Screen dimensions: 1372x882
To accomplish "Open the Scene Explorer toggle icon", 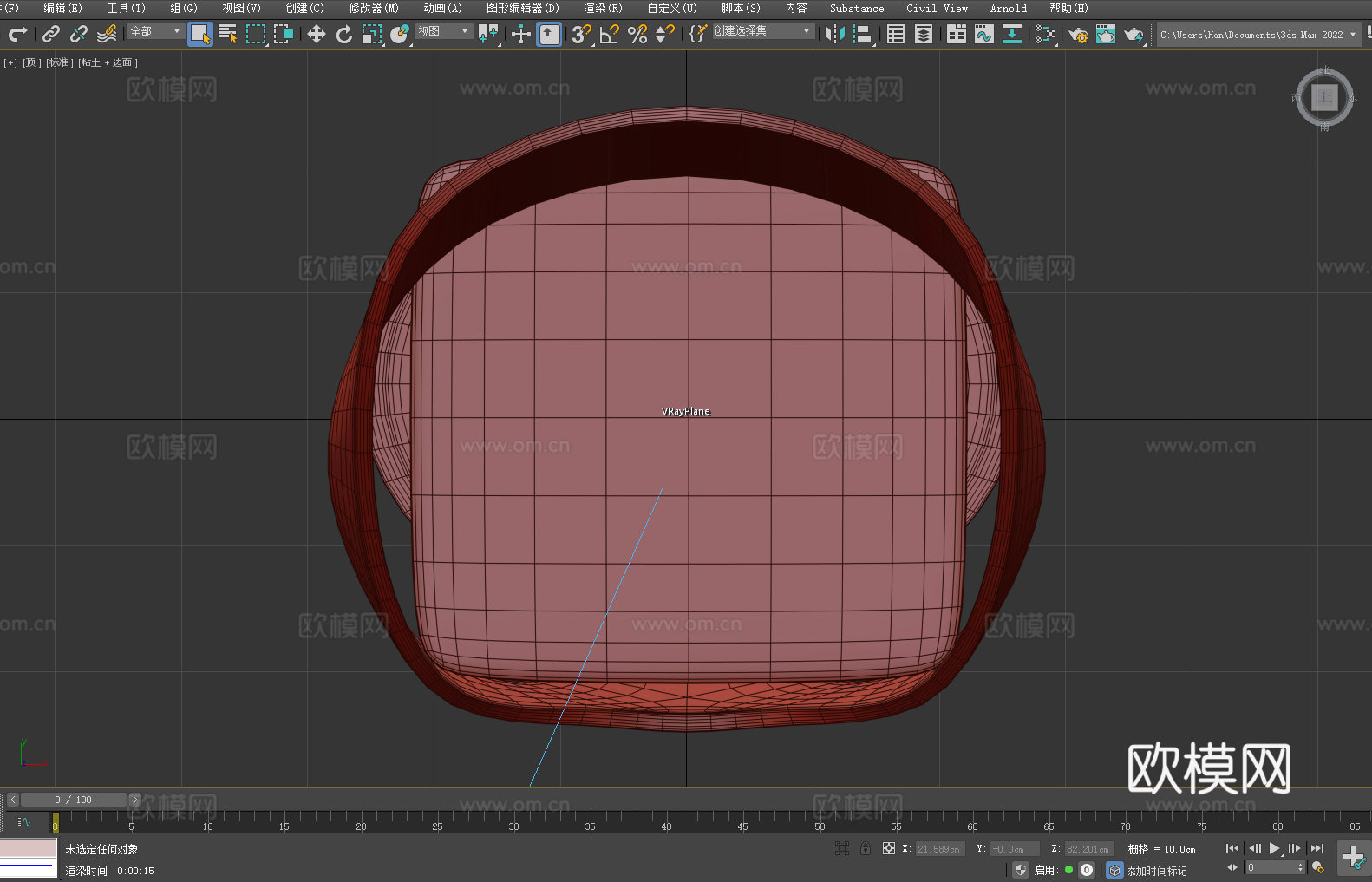I will click(896, 34).
